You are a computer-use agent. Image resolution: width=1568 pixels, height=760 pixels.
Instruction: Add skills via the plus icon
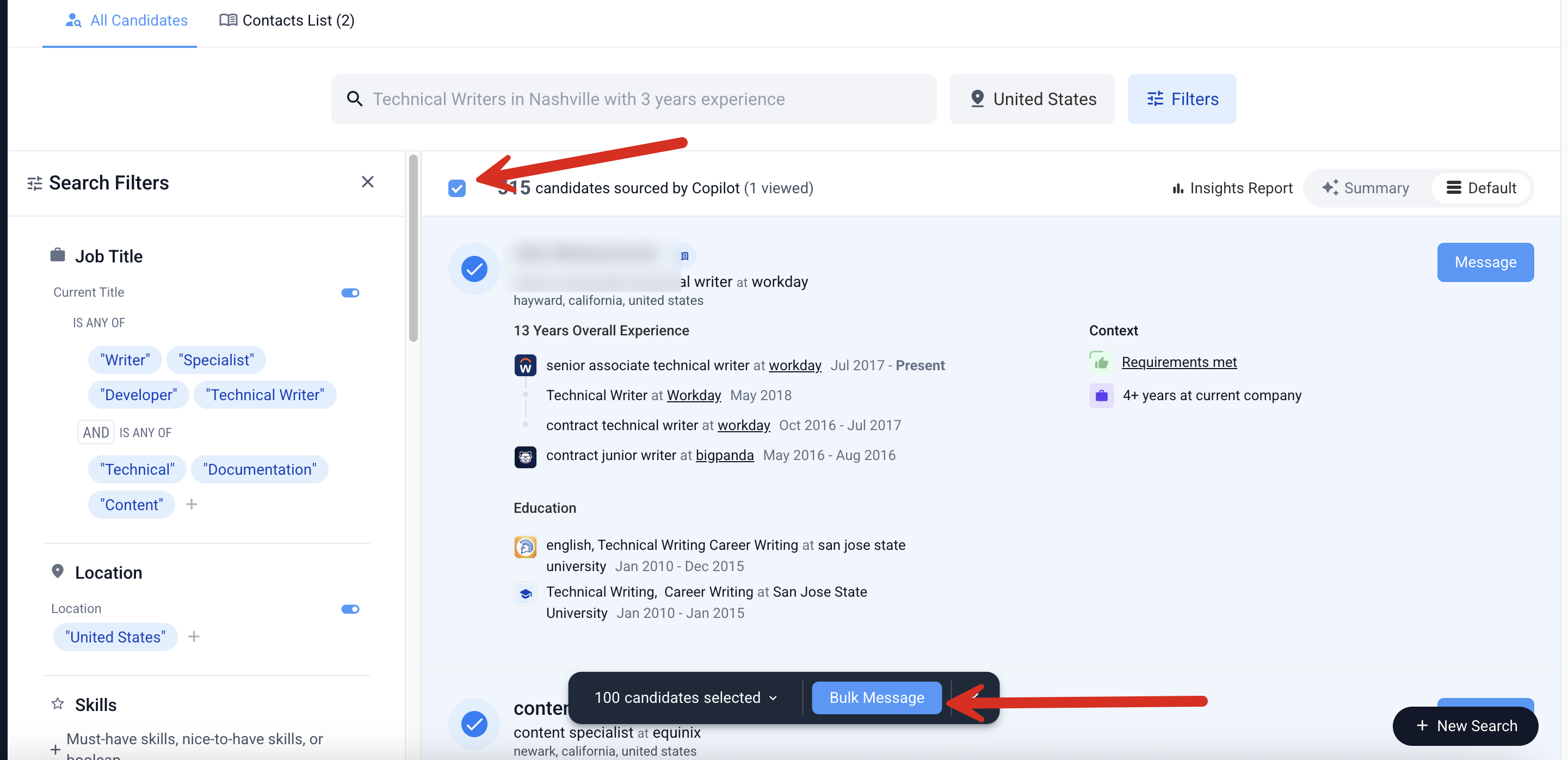(55, 749)
